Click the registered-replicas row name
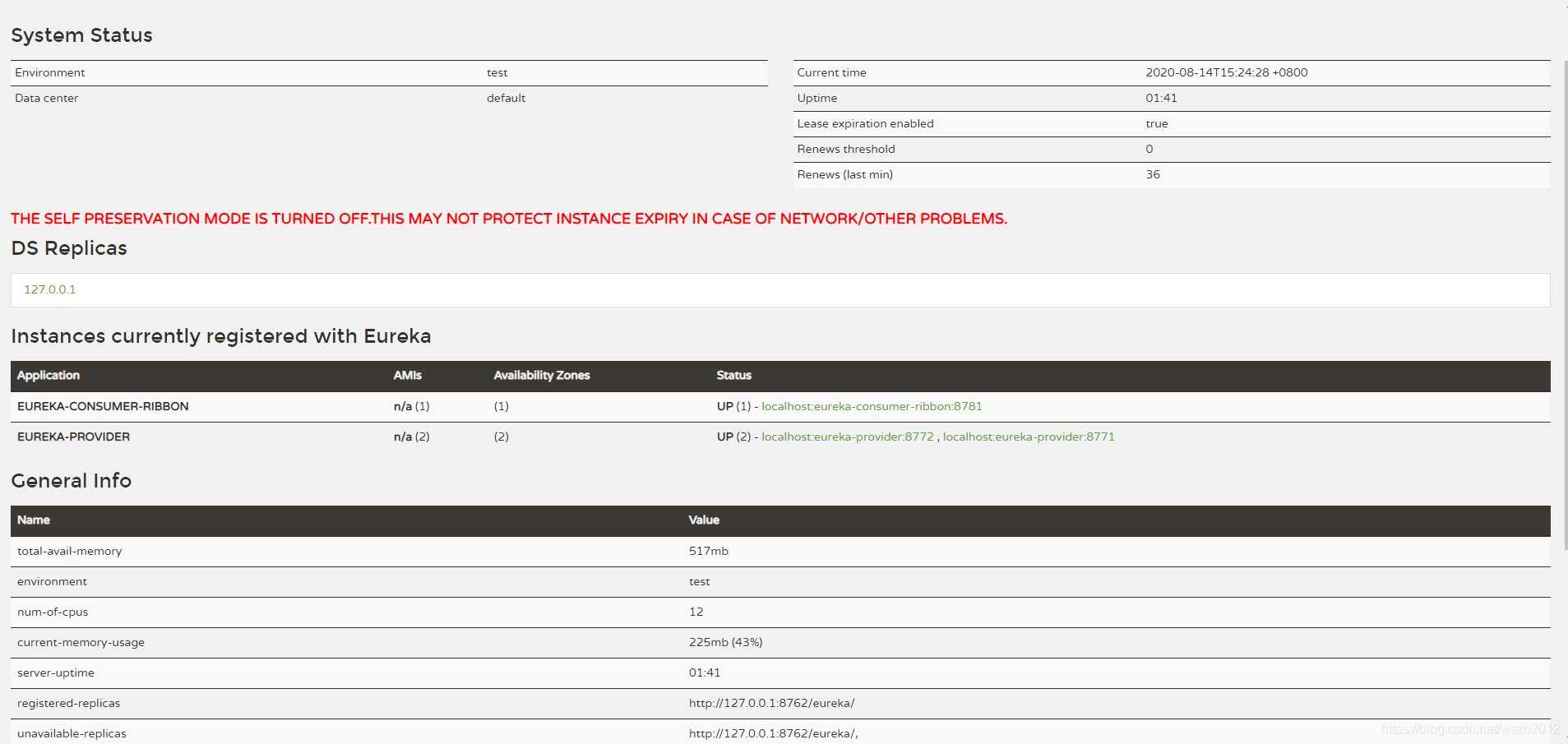The image size is (1568, 744). [68, 703]
